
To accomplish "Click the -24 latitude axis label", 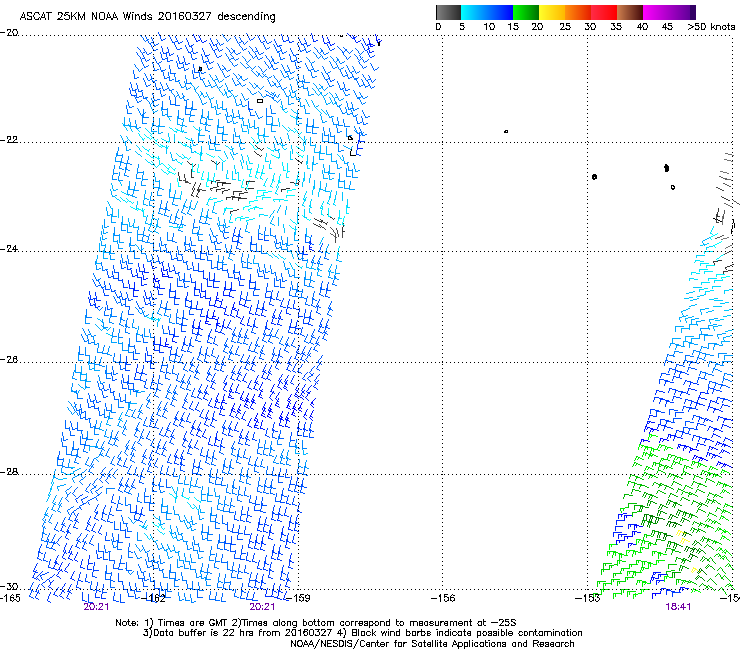I will click(x=9, y=249).
